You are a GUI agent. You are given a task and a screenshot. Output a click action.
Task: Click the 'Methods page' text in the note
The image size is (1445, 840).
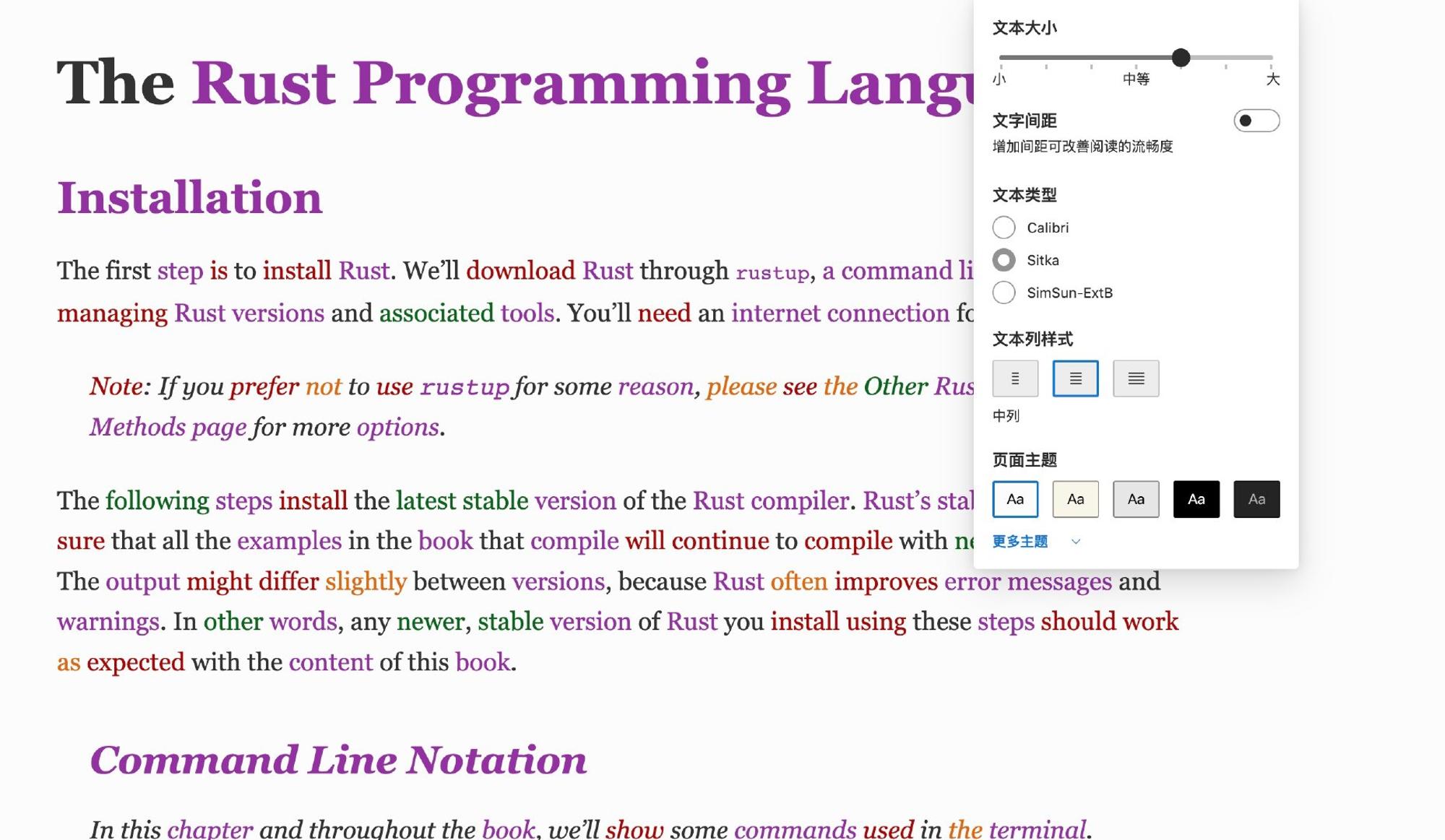coord(168,428)
